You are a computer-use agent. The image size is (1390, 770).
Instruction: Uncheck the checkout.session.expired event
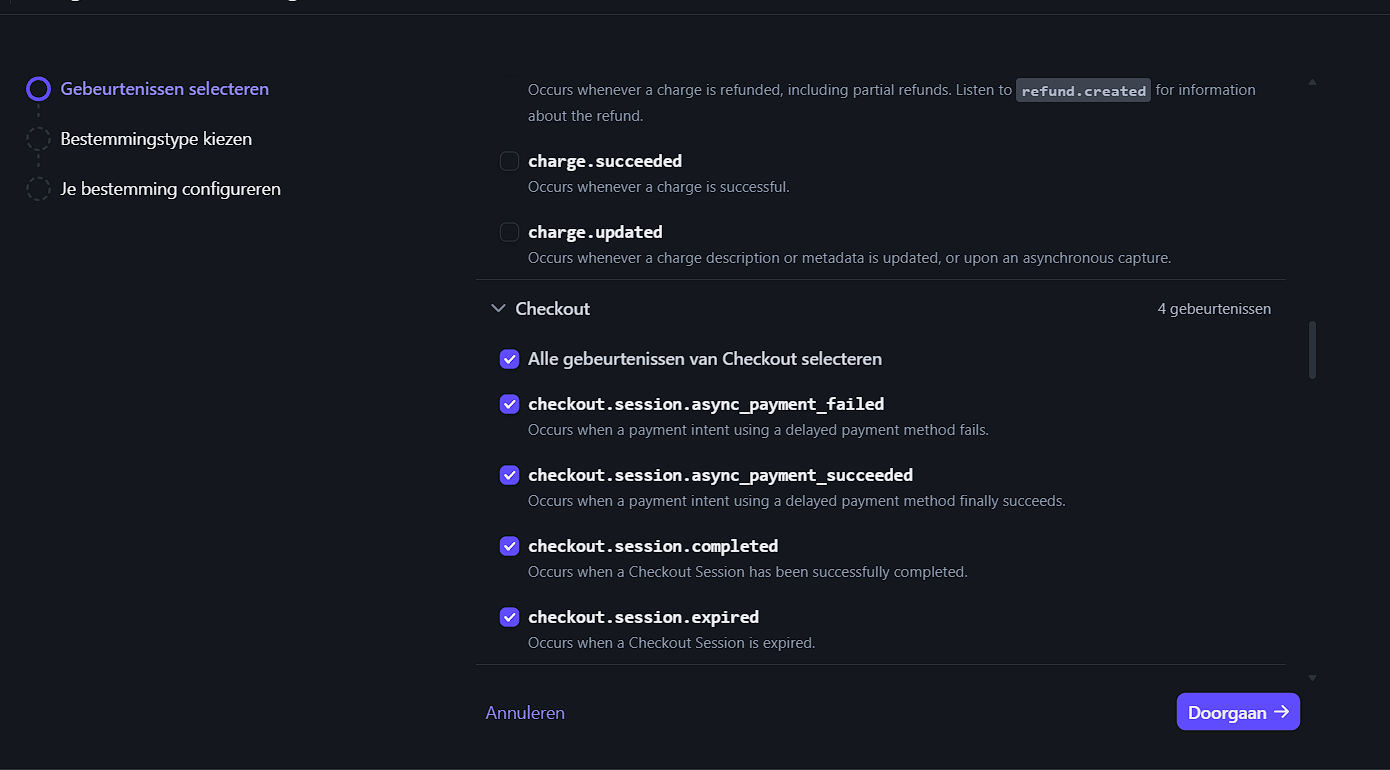509,617
